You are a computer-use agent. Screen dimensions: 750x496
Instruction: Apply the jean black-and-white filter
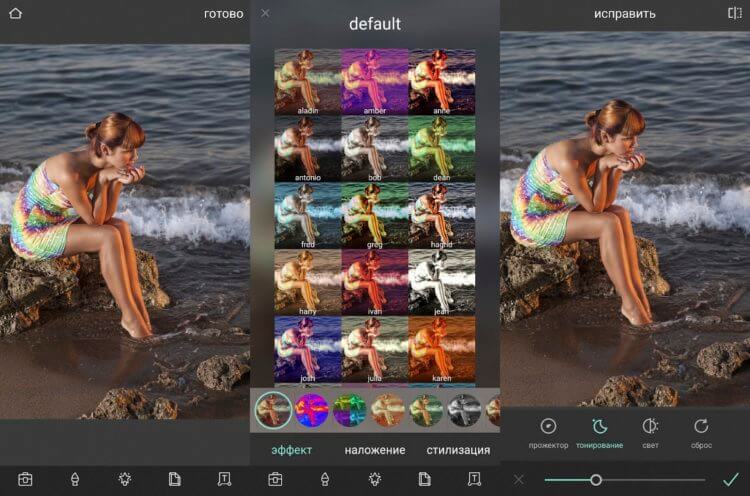point(442,282)
